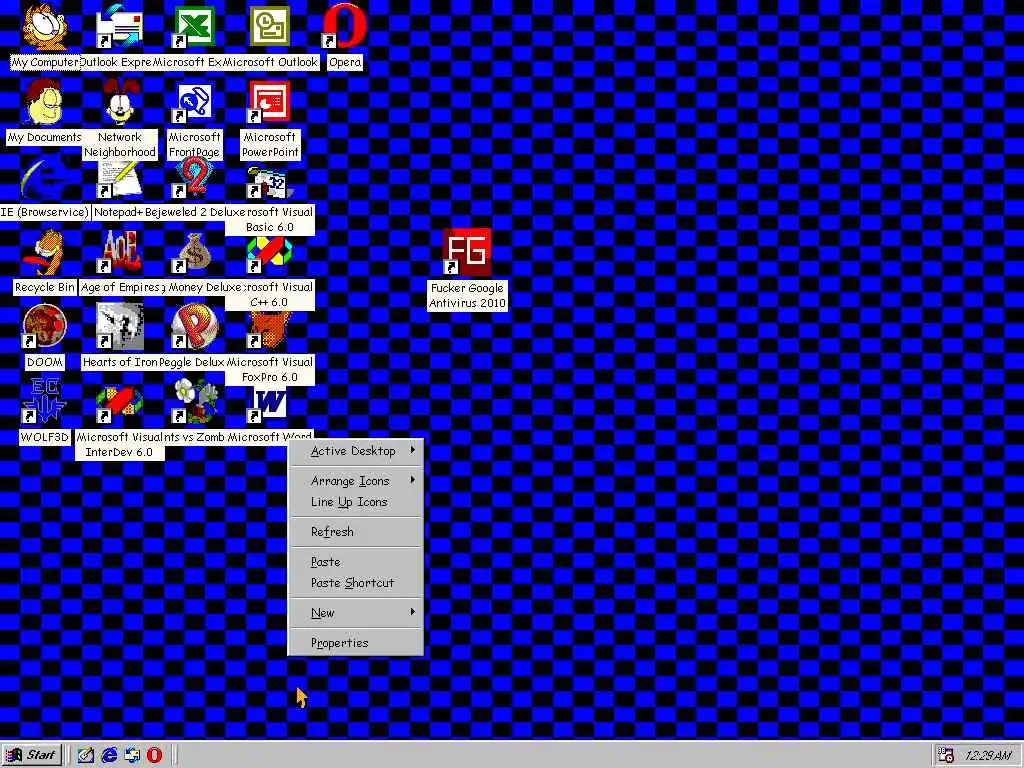The height and width of the screenshot is (768, 1024).
Task: Choose Line Up Icons from context menu
Action: (x=356, y=502)
